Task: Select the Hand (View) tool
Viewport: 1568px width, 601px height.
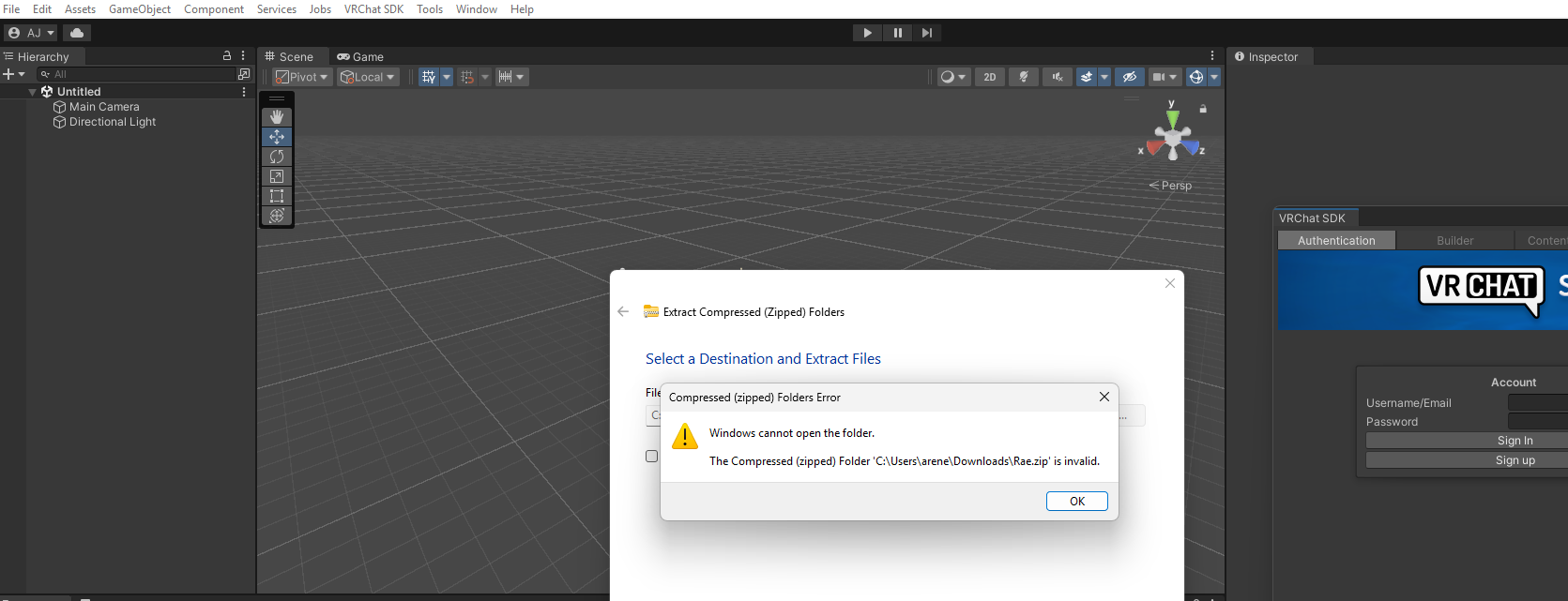Action: (x=277, y=117)
